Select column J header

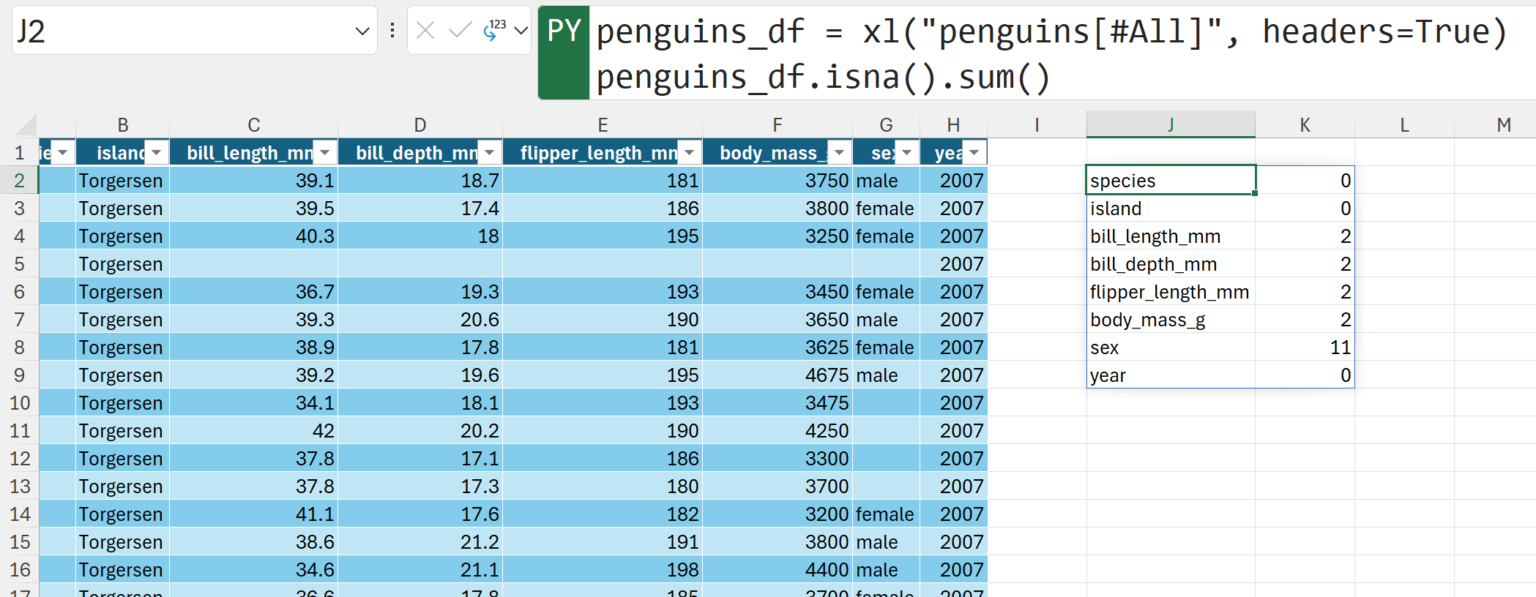click(x=1171, y=124)
